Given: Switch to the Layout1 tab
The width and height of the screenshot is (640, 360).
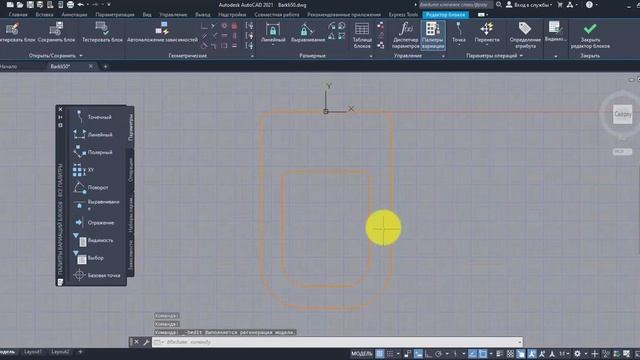Looking at the screenshot, I should 33,351.
